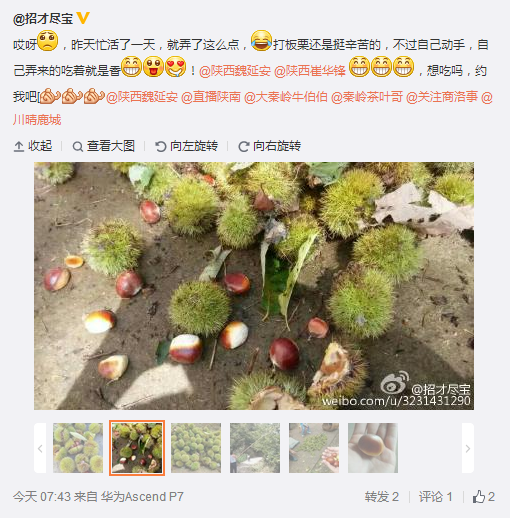Click the thumbs-up like icon
Viewport: 510px width, 520px height.
point(478,497)
